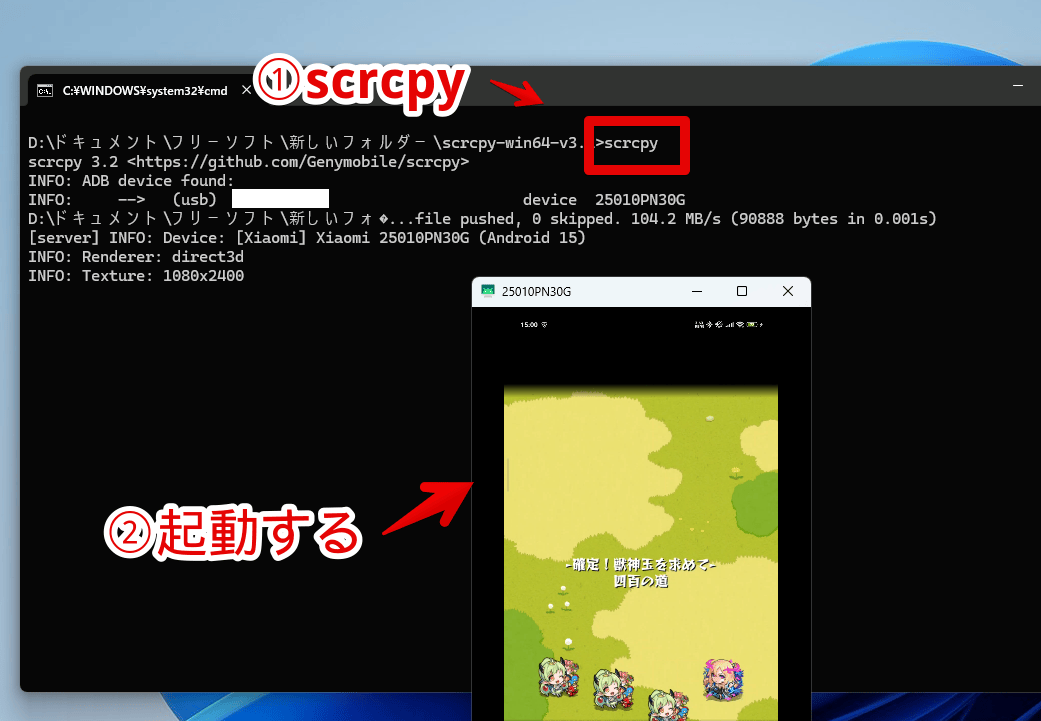Screen dimensions: 1041x721
Task: Click the '[server] INFO: Device: [Xiaomi]' line
Action: 306,238
